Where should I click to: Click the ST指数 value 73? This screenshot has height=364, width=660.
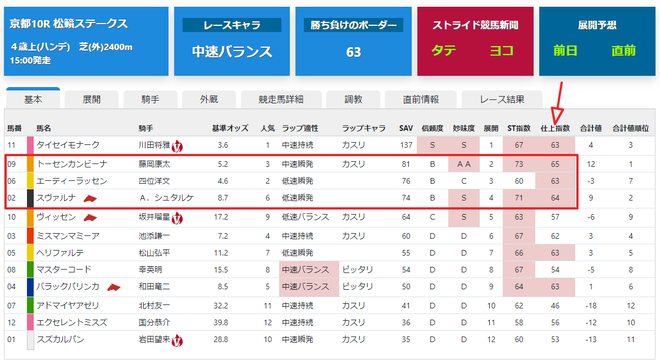pos(519,164)
